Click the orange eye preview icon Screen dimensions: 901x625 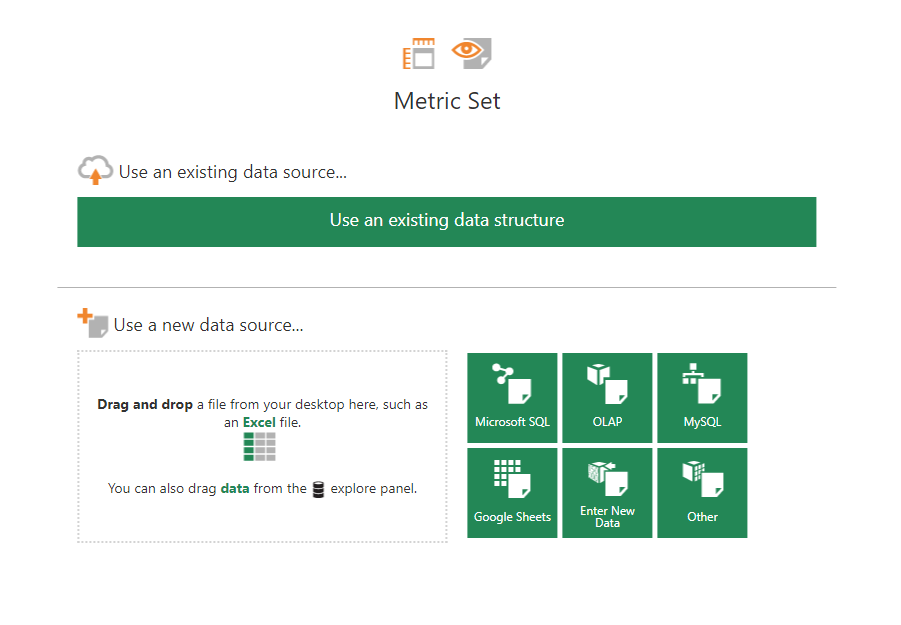coord(472,53)
